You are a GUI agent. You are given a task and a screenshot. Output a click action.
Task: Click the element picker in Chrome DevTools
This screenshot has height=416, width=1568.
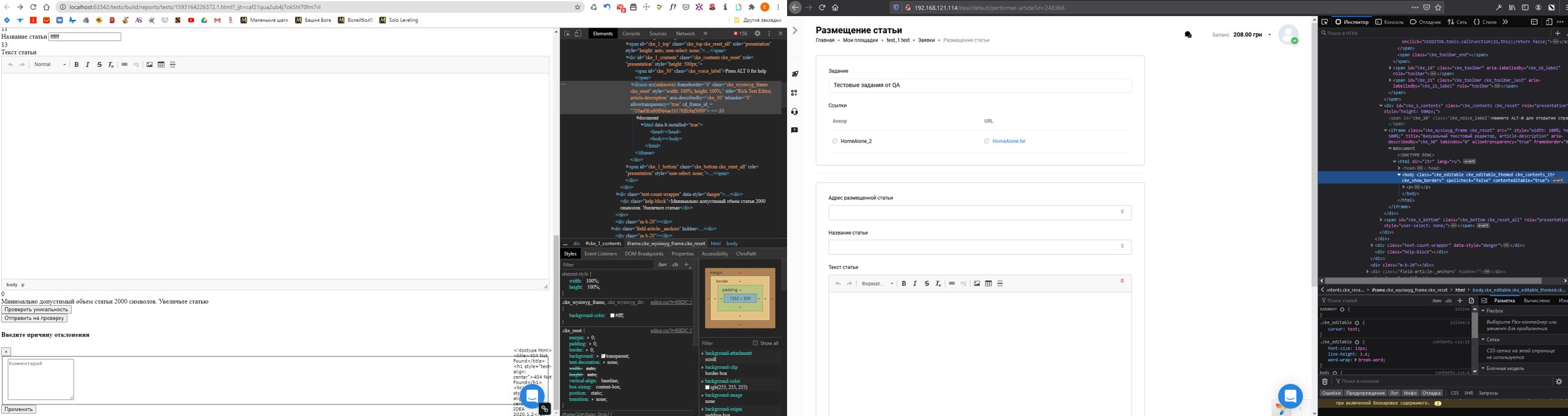coord(567,34)
